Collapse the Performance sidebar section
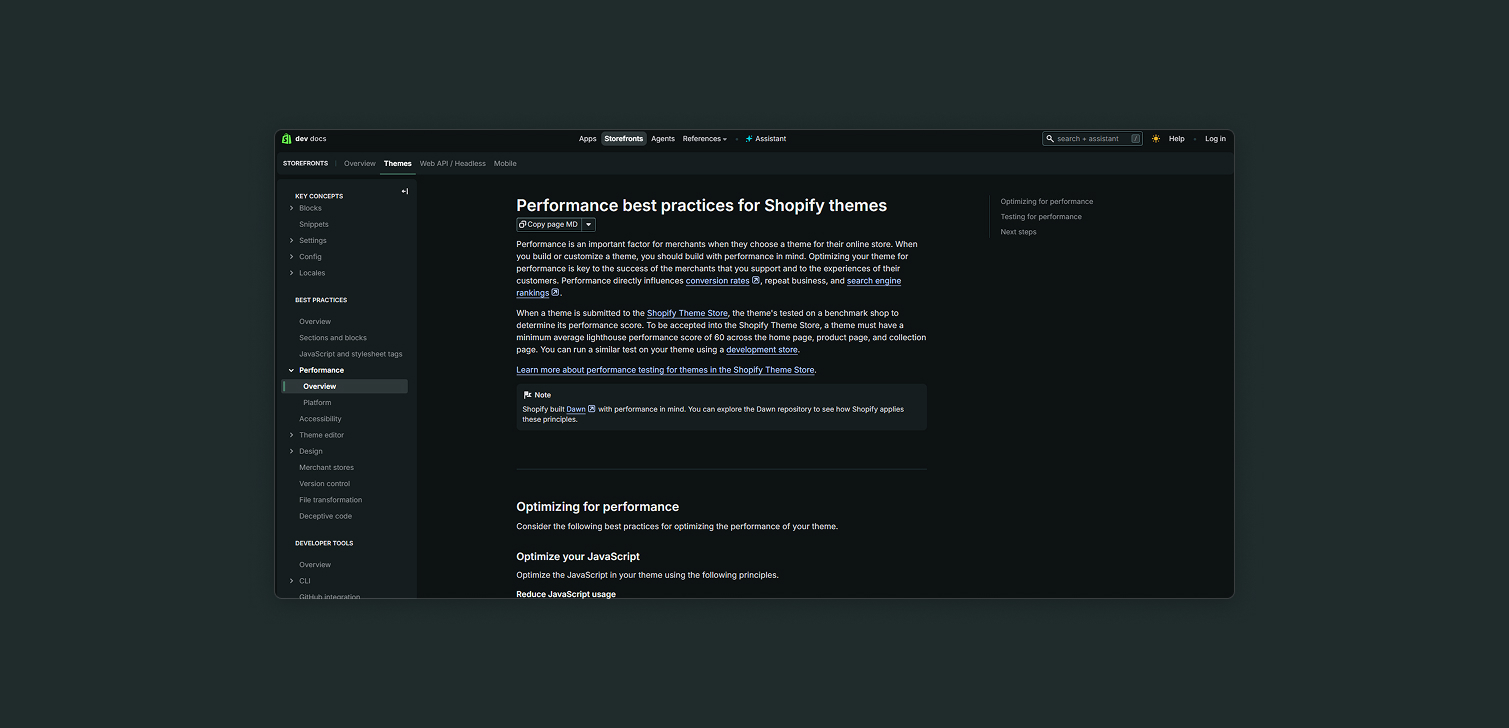Image resolution: width=1509 pixels, height=728 pixels. (x=292, y=370)
